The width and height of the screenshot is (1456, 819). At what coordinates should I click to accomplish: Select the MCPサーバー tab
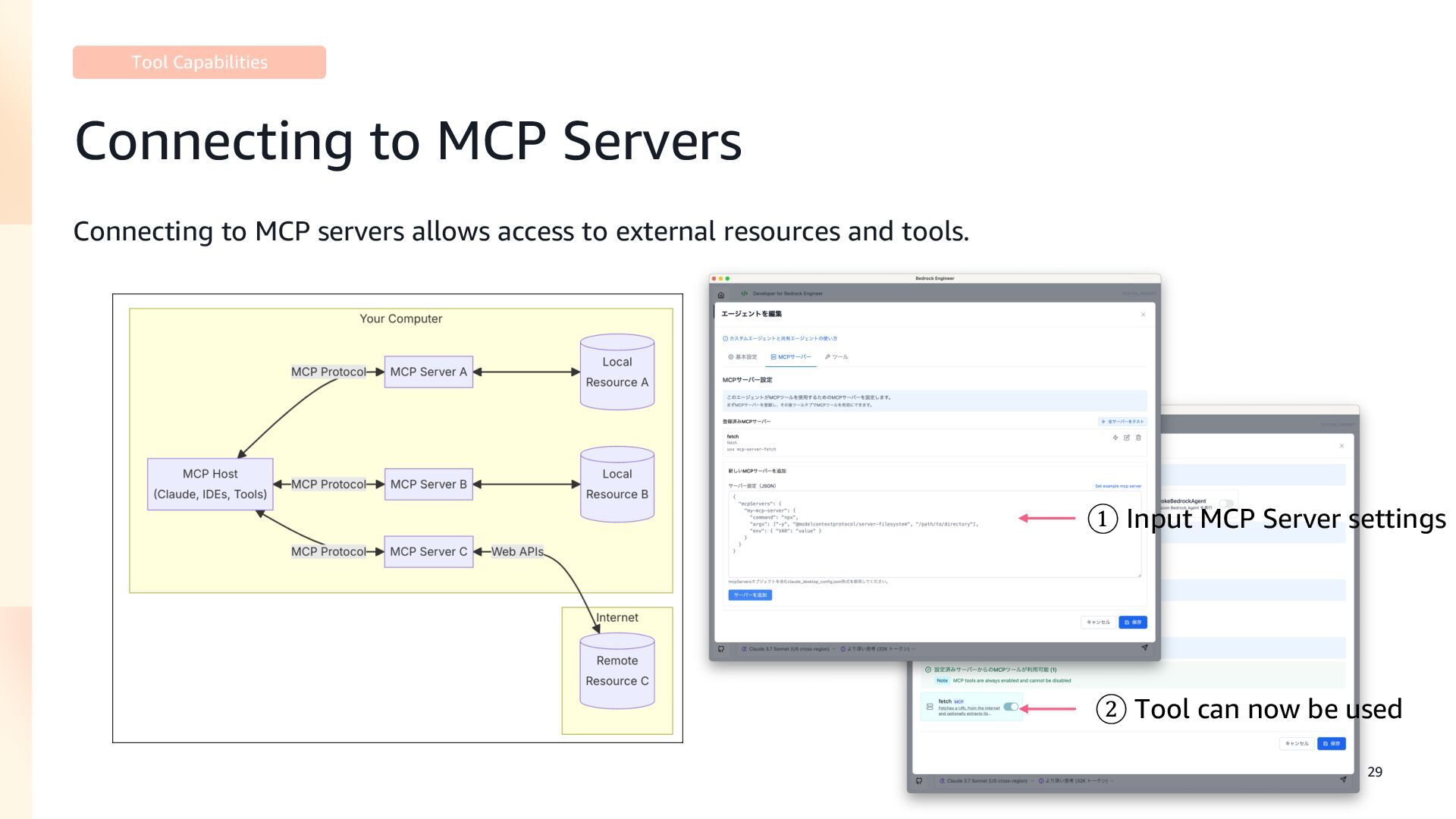pyautogui.click(x=791, y=357)
